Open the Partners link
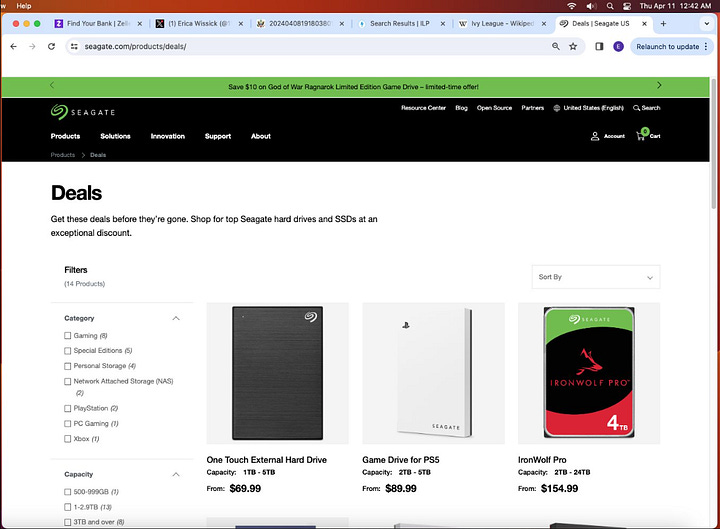720x529 pixels. pos(533,108)
